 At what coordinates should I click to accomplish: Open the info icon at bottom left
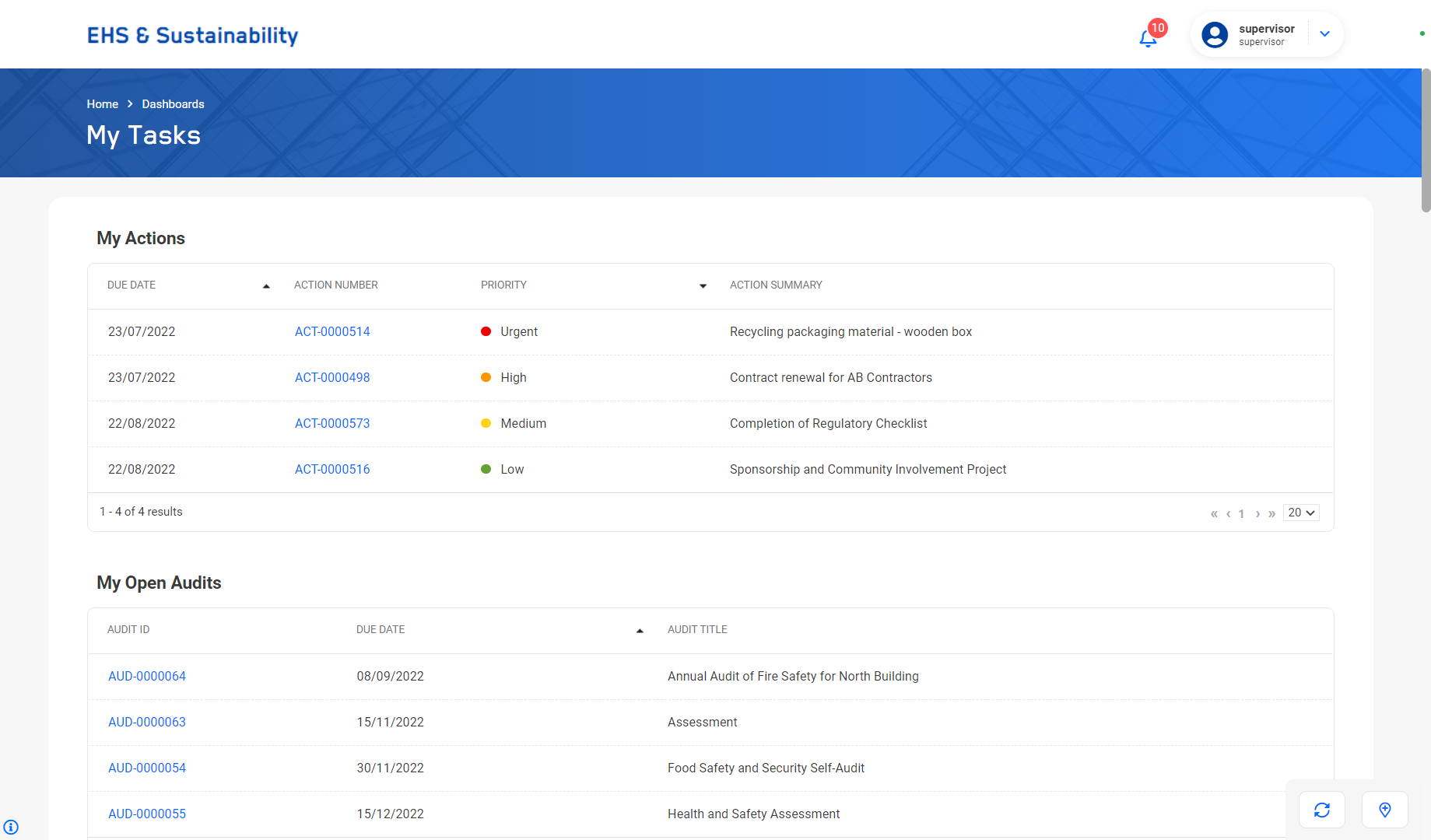click(x=11, y=827)
